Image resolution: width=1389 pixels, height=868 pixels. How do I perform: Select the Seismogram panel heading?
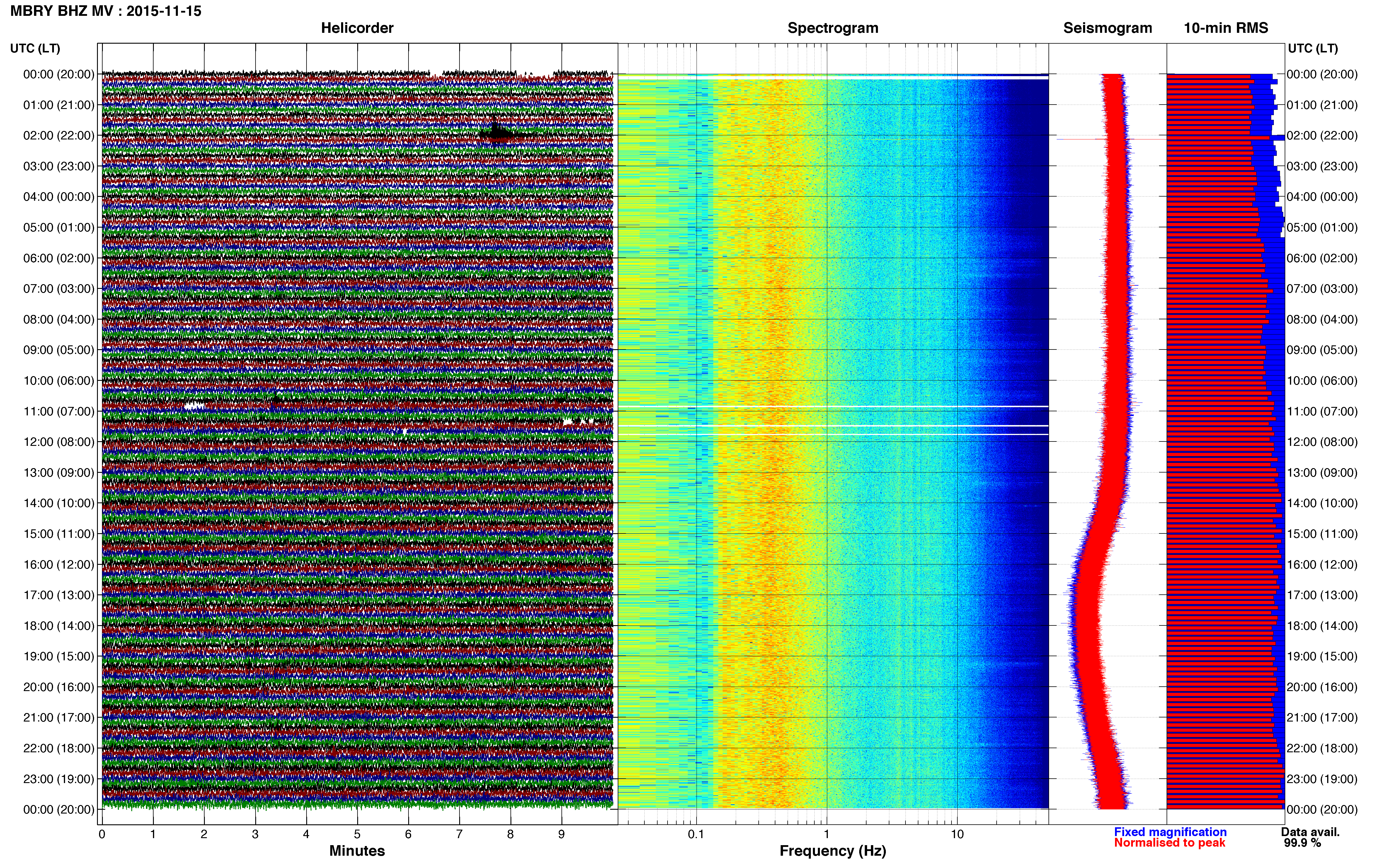pyautogui.click(x=1108, y=28)
